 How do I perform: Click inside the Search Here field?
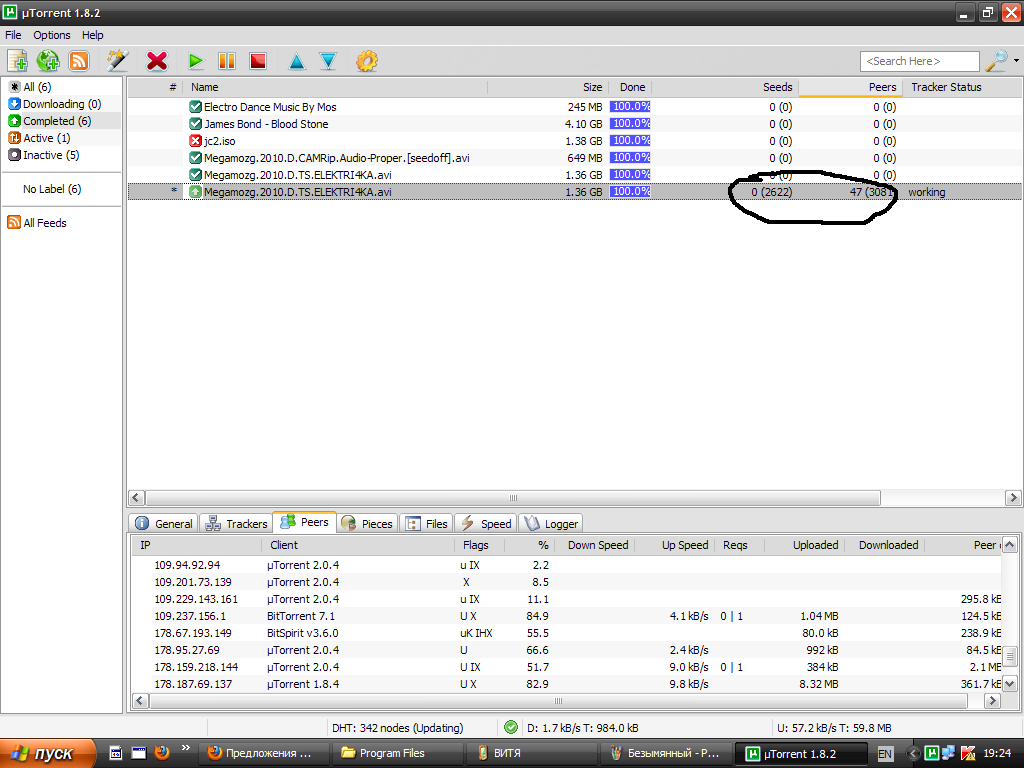pyautogui.click(x=919, y=62)
